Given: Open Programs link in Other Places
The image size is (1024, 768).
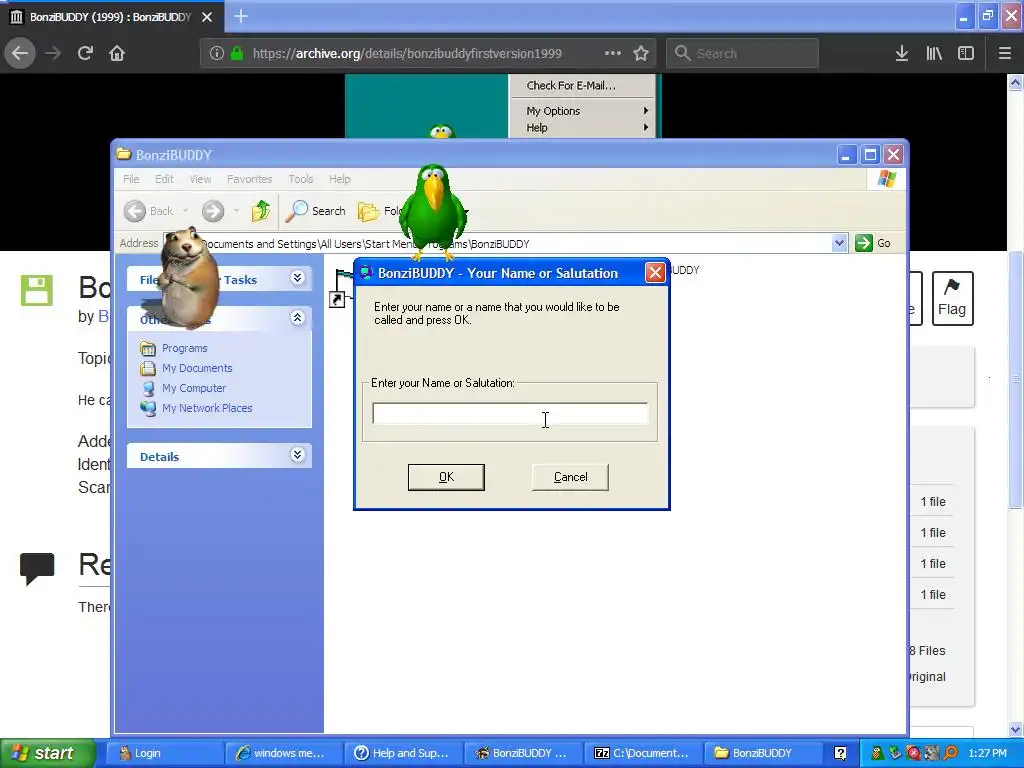Looking at the screenshot, I should (184, 348).
